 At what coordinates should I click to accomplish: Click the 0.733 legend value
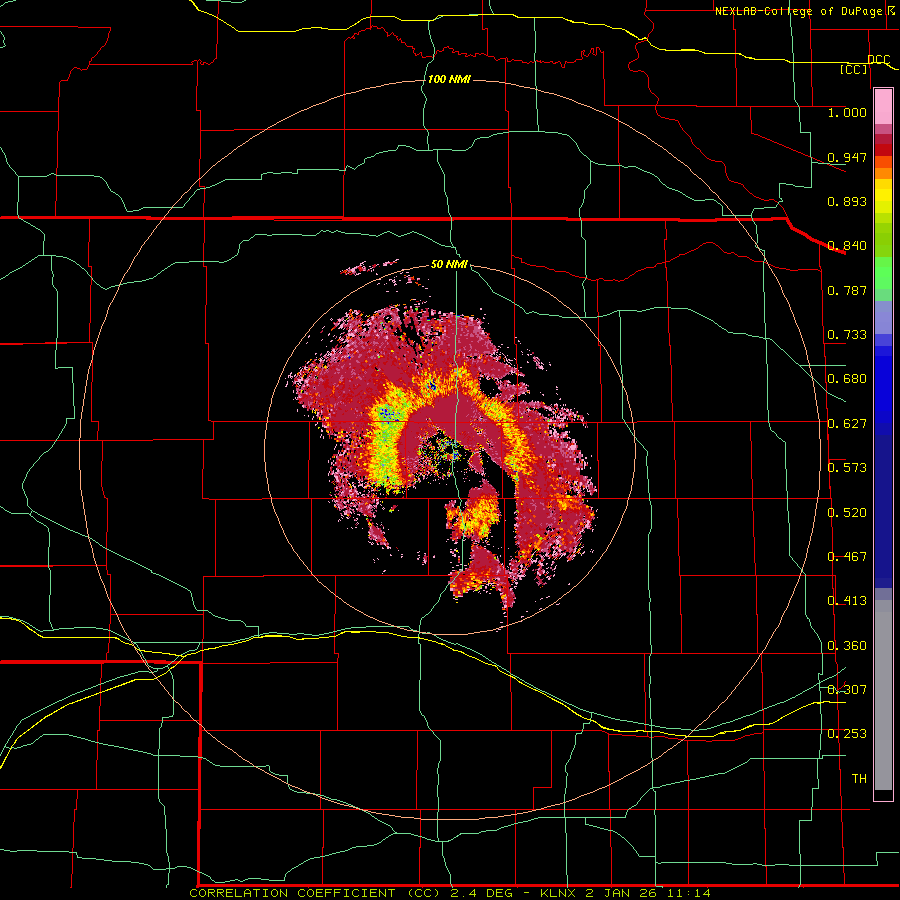847,335
